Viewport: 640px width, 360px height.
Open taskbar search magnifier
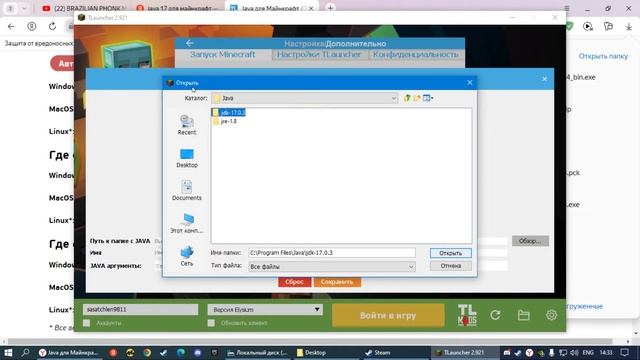[25, 353]
